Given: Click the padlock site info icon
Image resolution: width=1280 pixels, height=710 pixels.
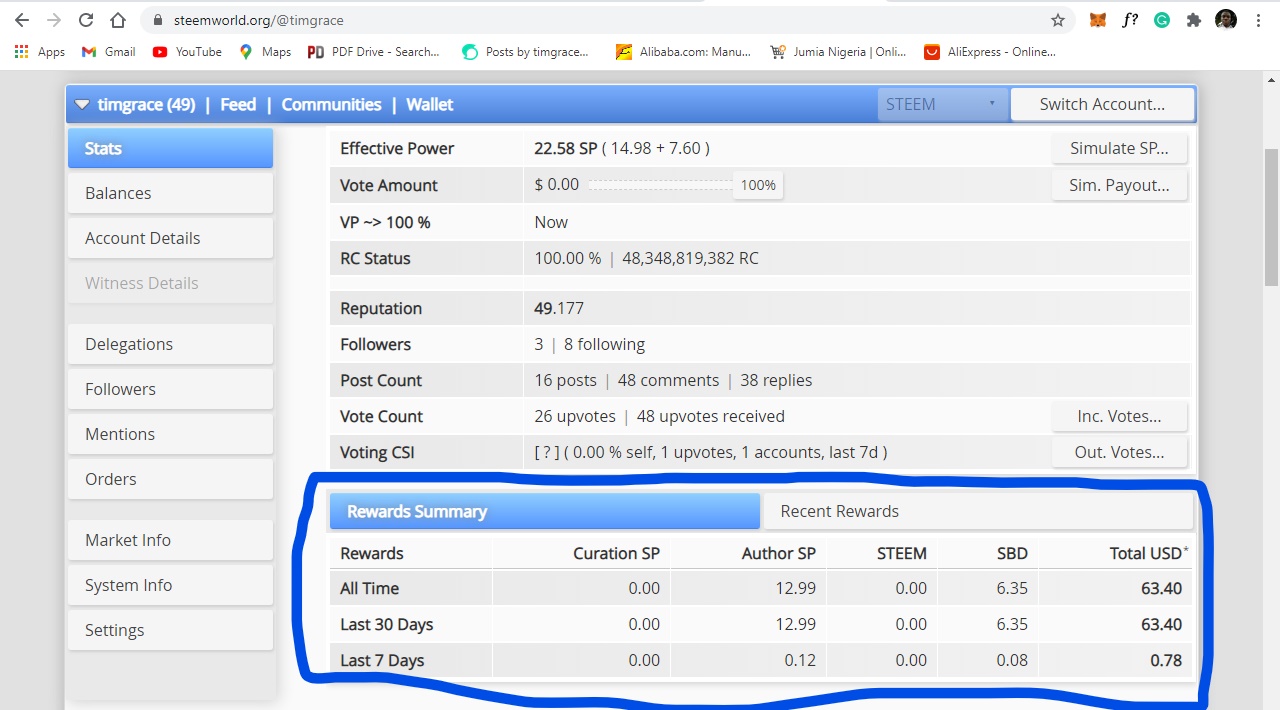Looking at the screenshot, I should pyautogui.click(x=157, y=20).
